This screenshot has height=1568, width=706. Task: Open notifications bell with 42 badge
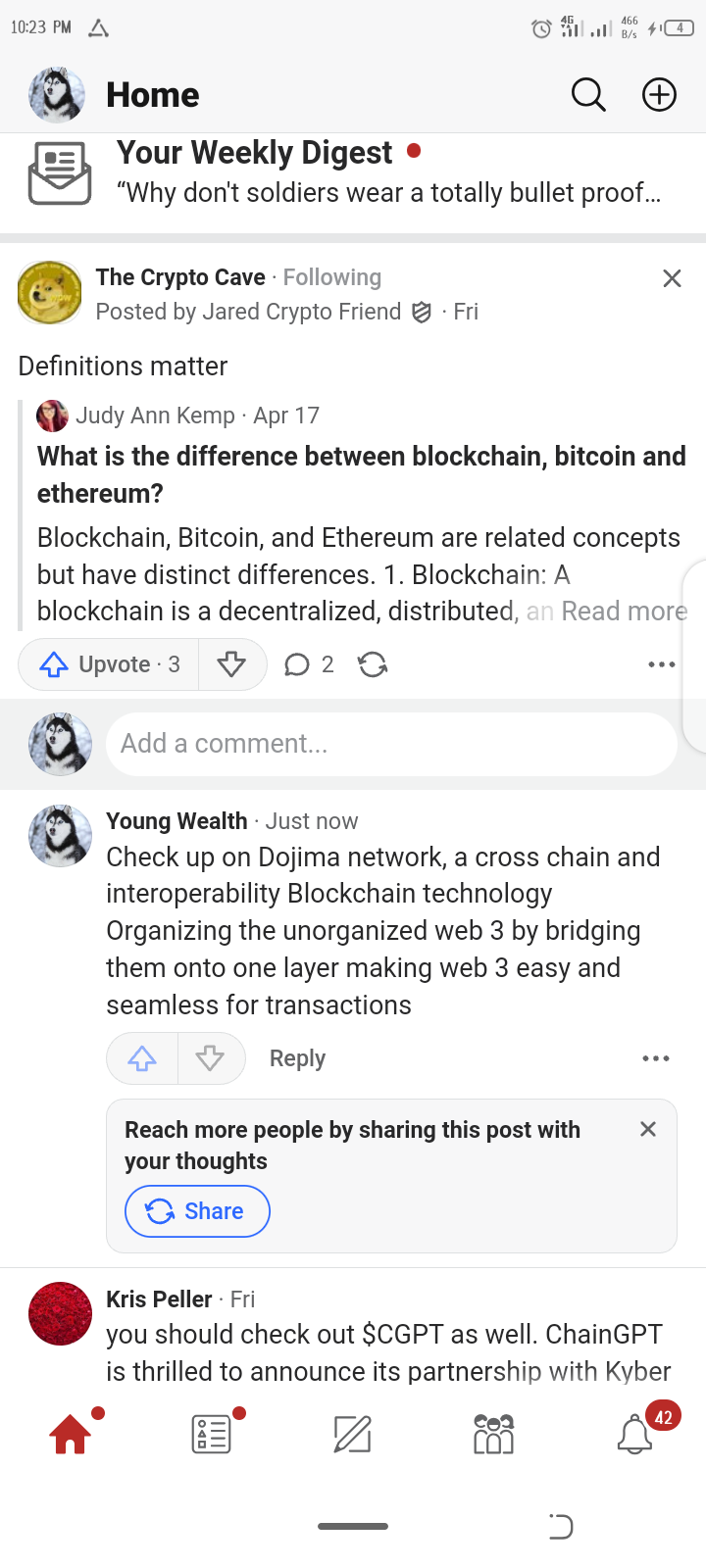pos(635,1435)
